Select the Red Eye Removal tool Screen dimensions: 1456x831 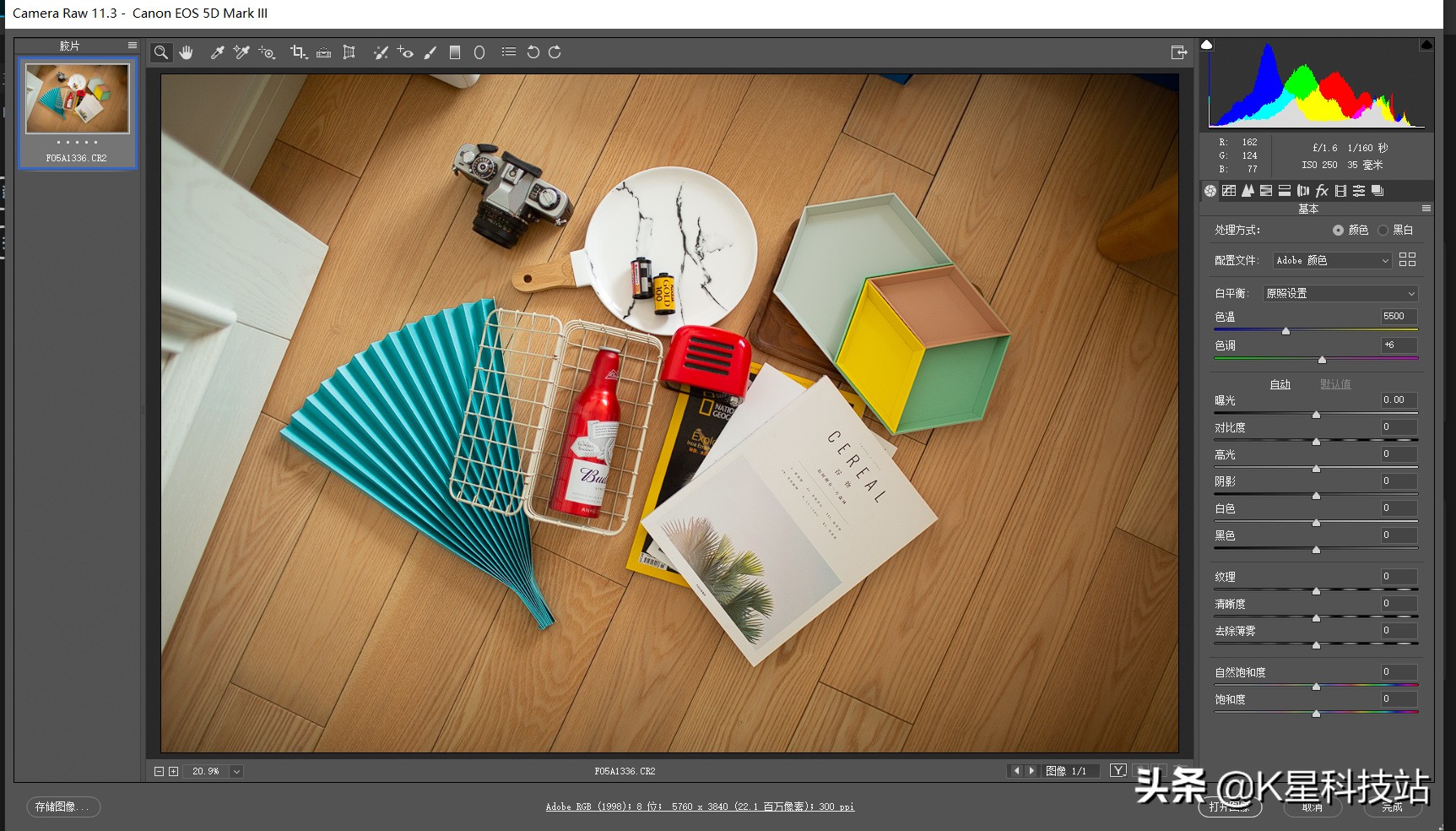pyautogui.click(x=405, y=52)
